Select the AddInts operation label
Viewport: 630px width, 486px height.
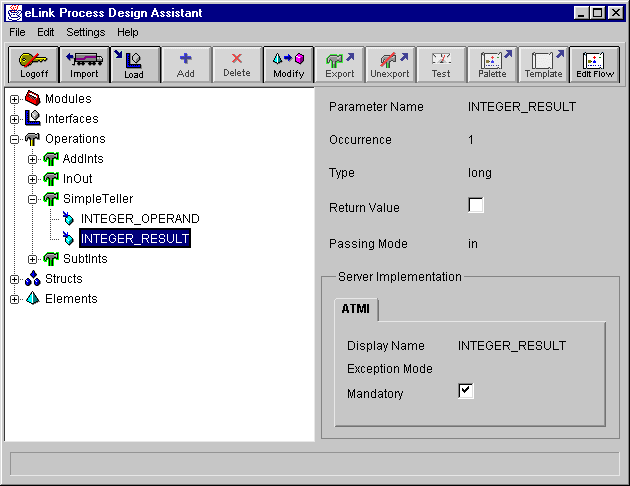[83, 159]
